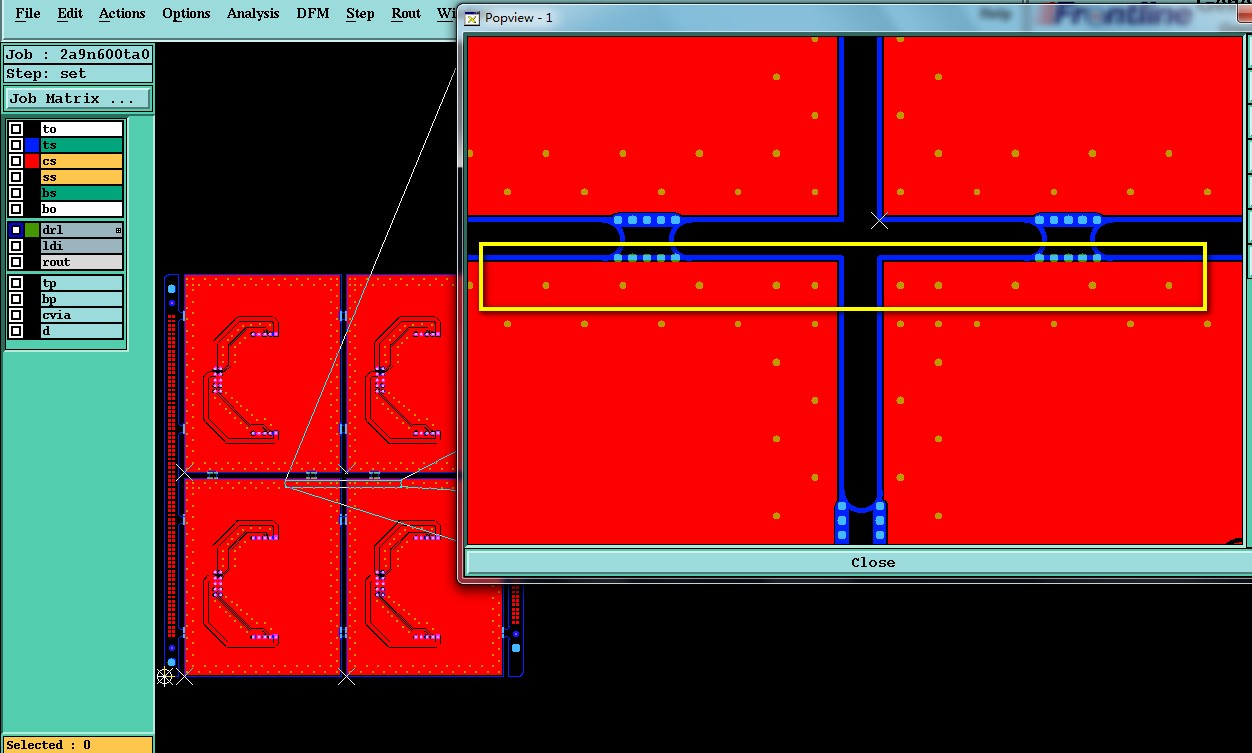Open the Step menu

[x=360, y=13]
